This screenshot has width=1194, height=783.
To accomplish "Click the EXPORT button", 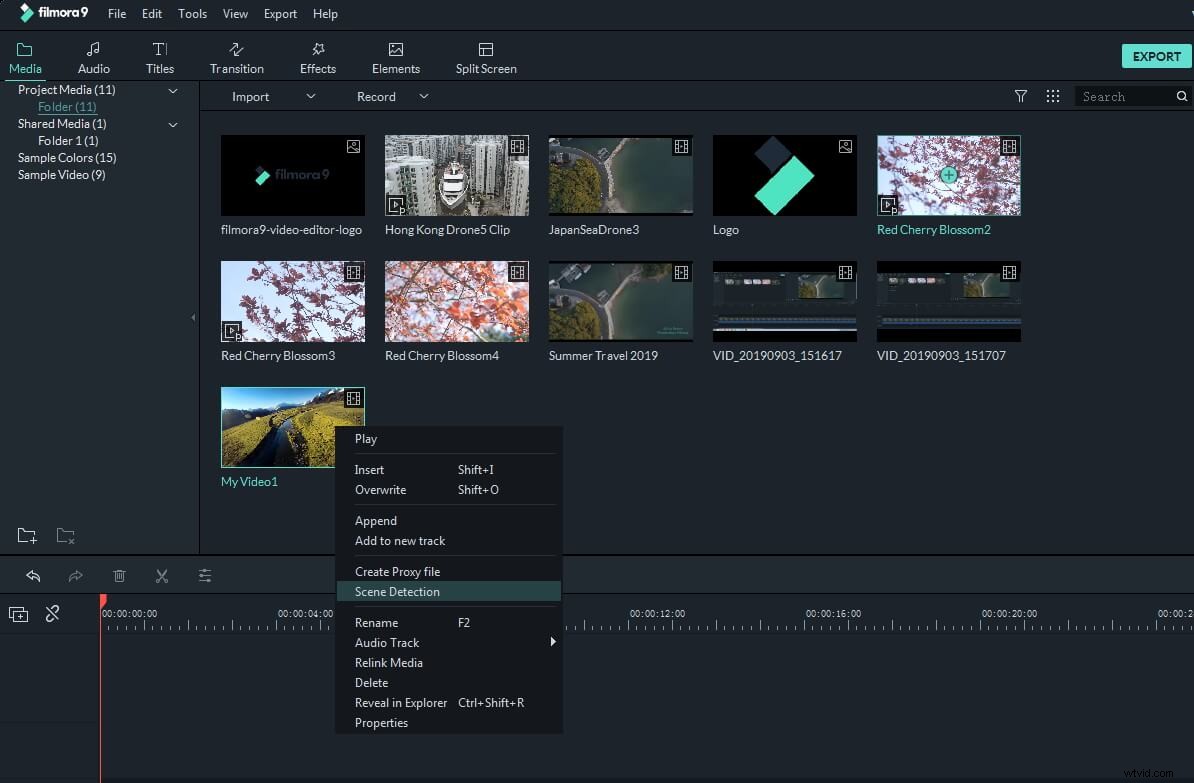I will 1156,56.
